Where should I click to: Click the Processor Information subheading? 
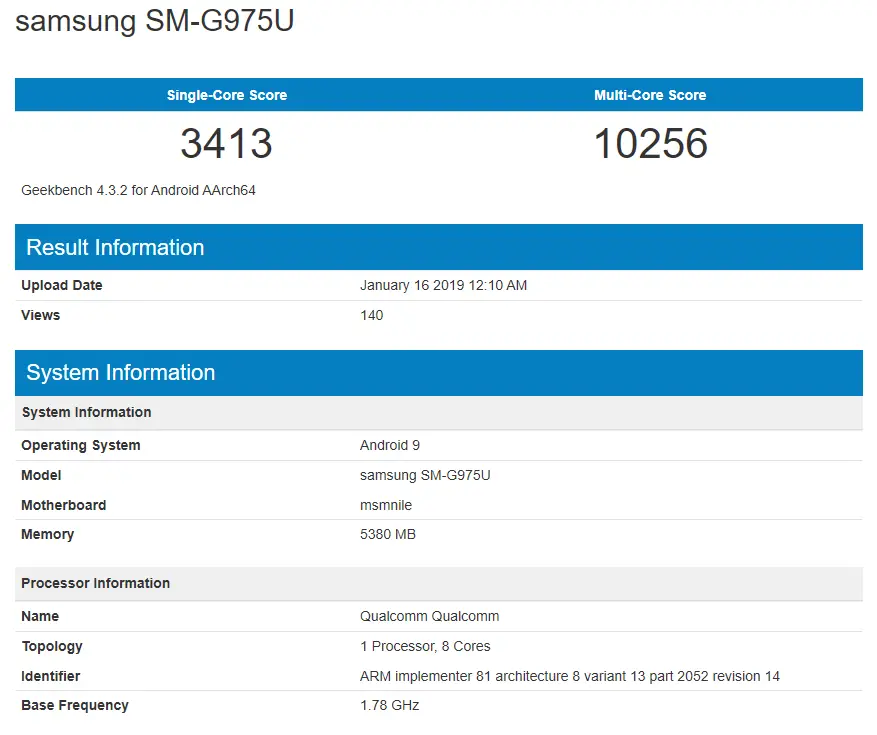coord(96,583)
